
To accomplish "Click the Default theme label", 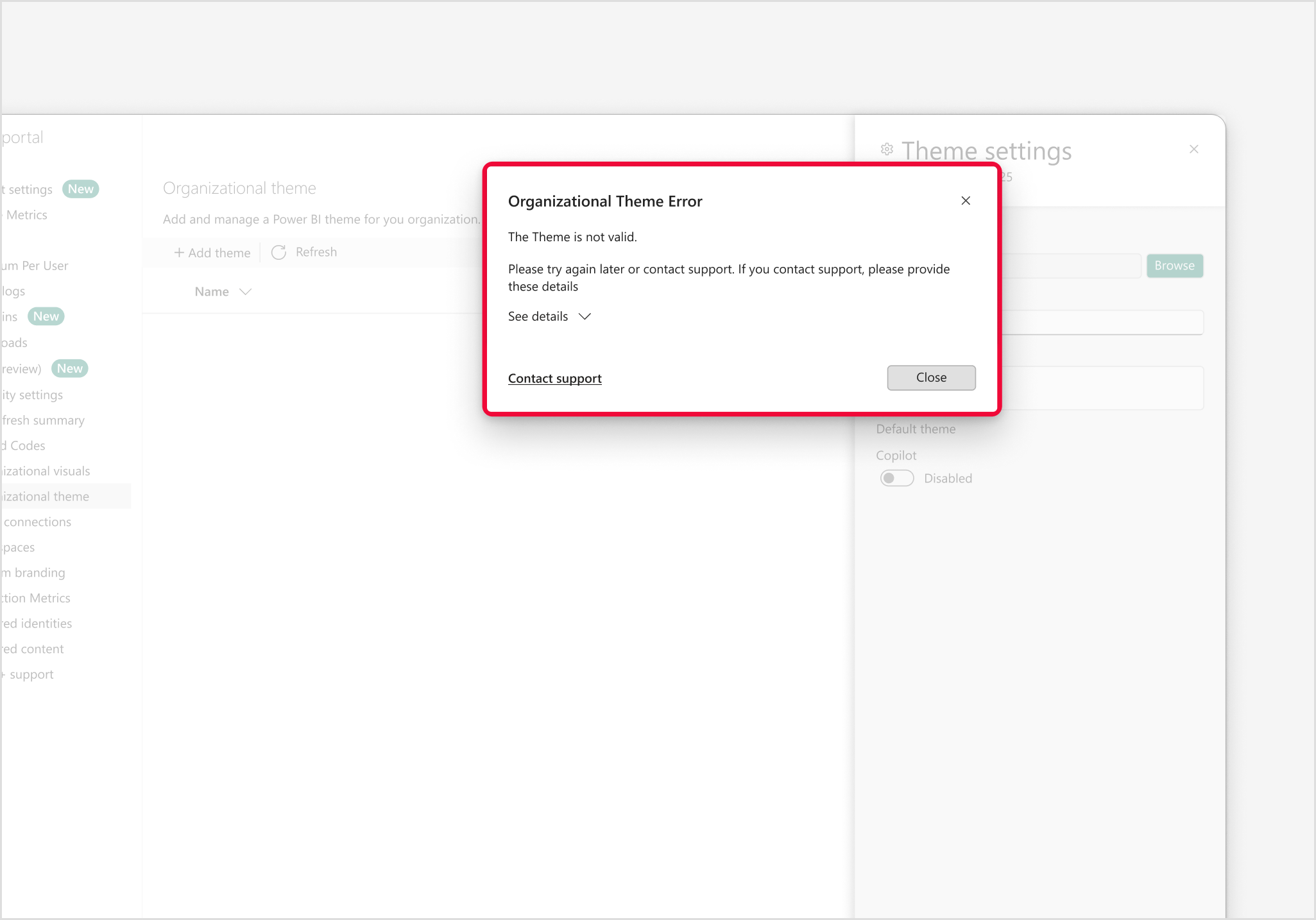I will [x=916, y=429].
